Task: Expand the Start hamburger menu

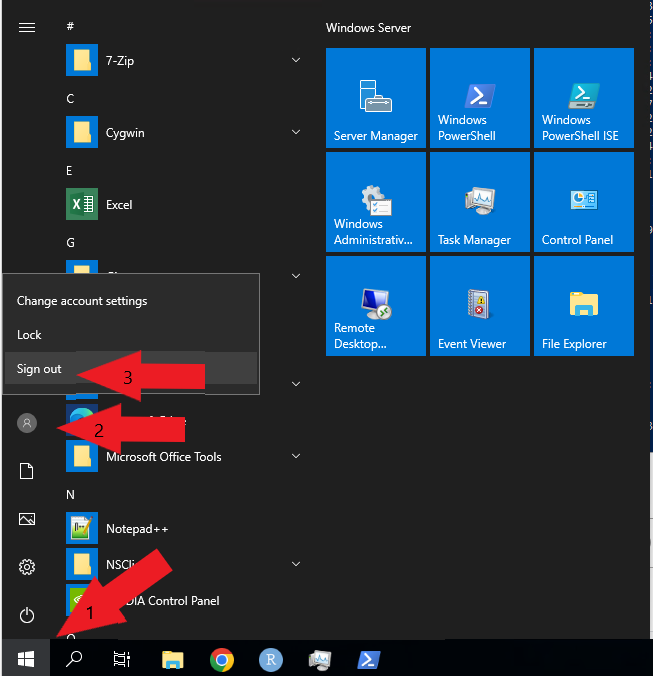Action: 27,28
